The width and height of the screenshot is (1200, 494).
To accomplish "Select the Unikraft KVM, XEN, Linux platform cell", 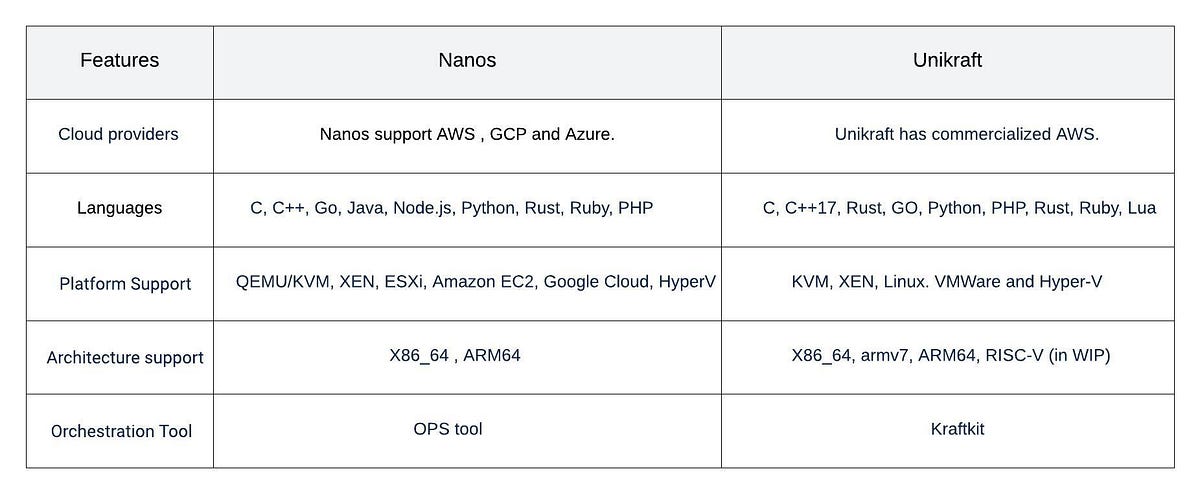I will (x=946, y=282).
